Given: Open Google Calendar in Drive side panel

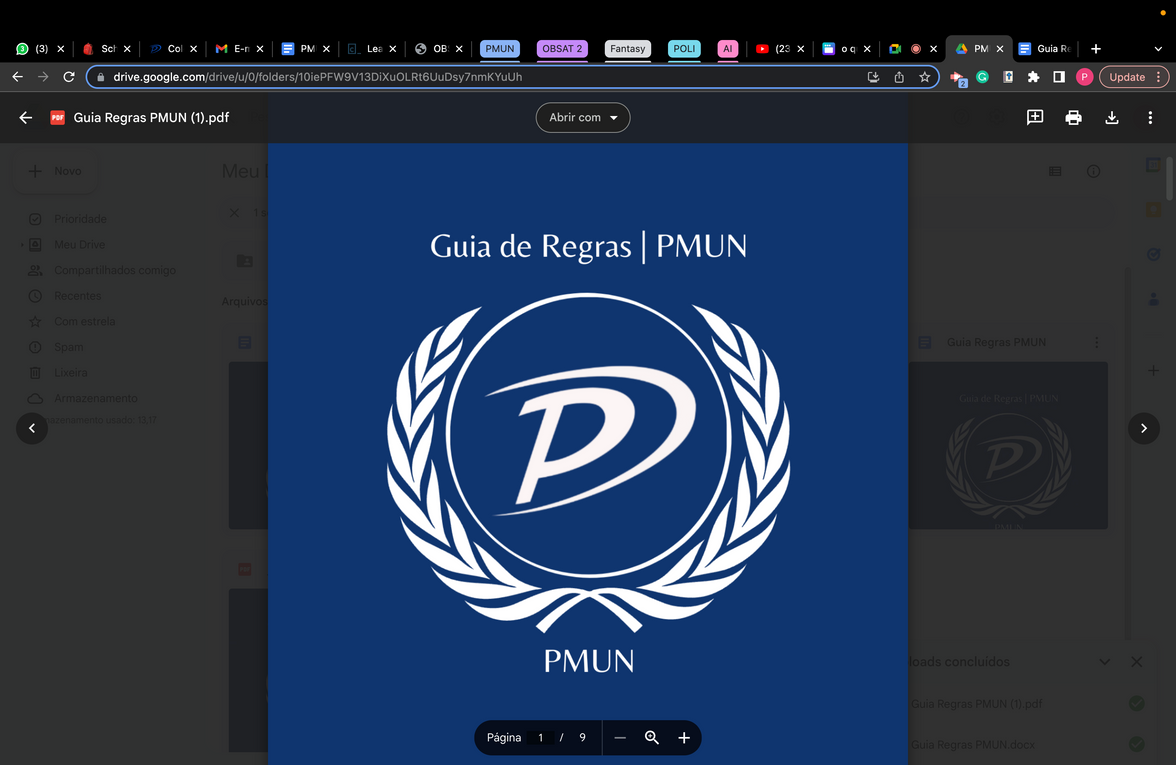Looking at the screenshot, I should click(x=1154, y=166).
